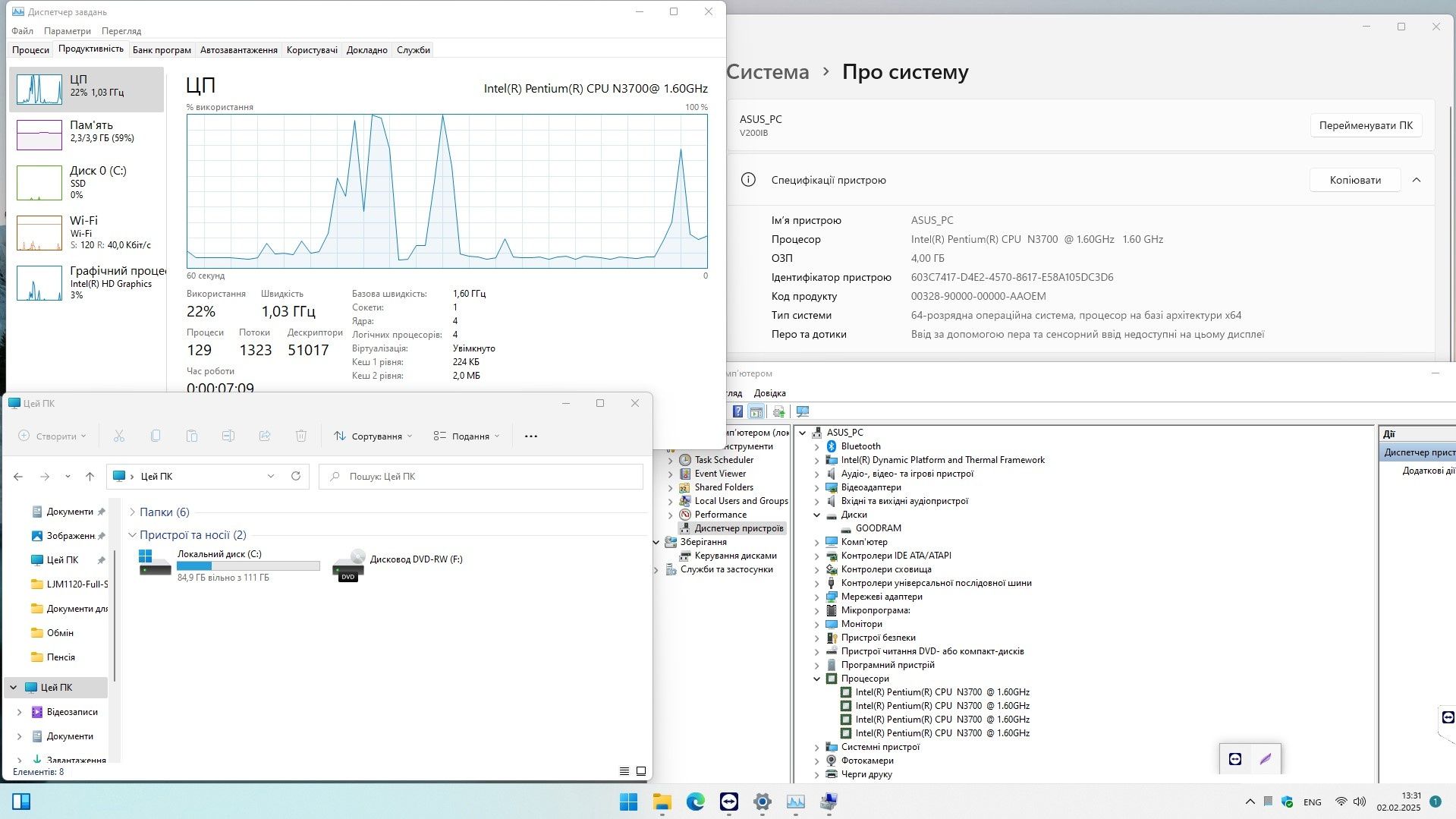Viewport: 1456px width, 819px height.
Task: Open the Файл menu in Task Manager
Action: (23, 31)
